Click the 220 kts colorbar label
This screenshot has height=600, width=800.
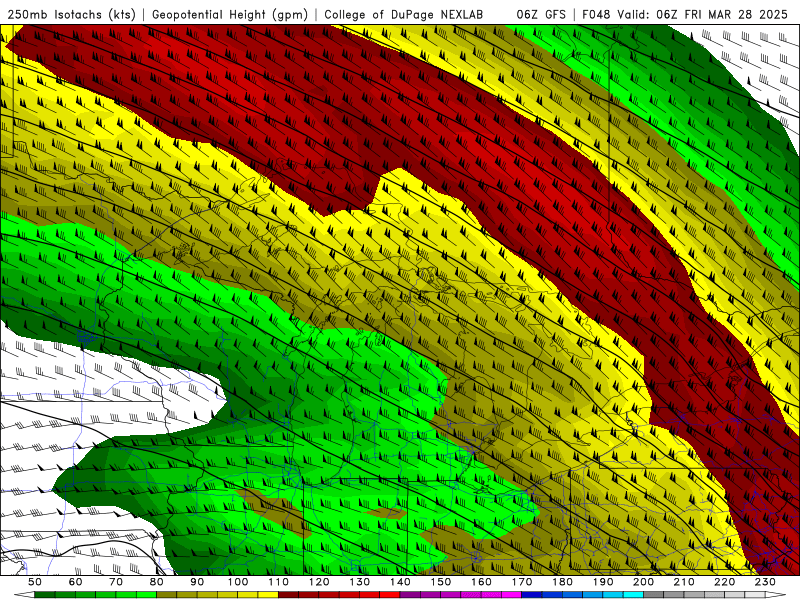click(x=725, y=582)
